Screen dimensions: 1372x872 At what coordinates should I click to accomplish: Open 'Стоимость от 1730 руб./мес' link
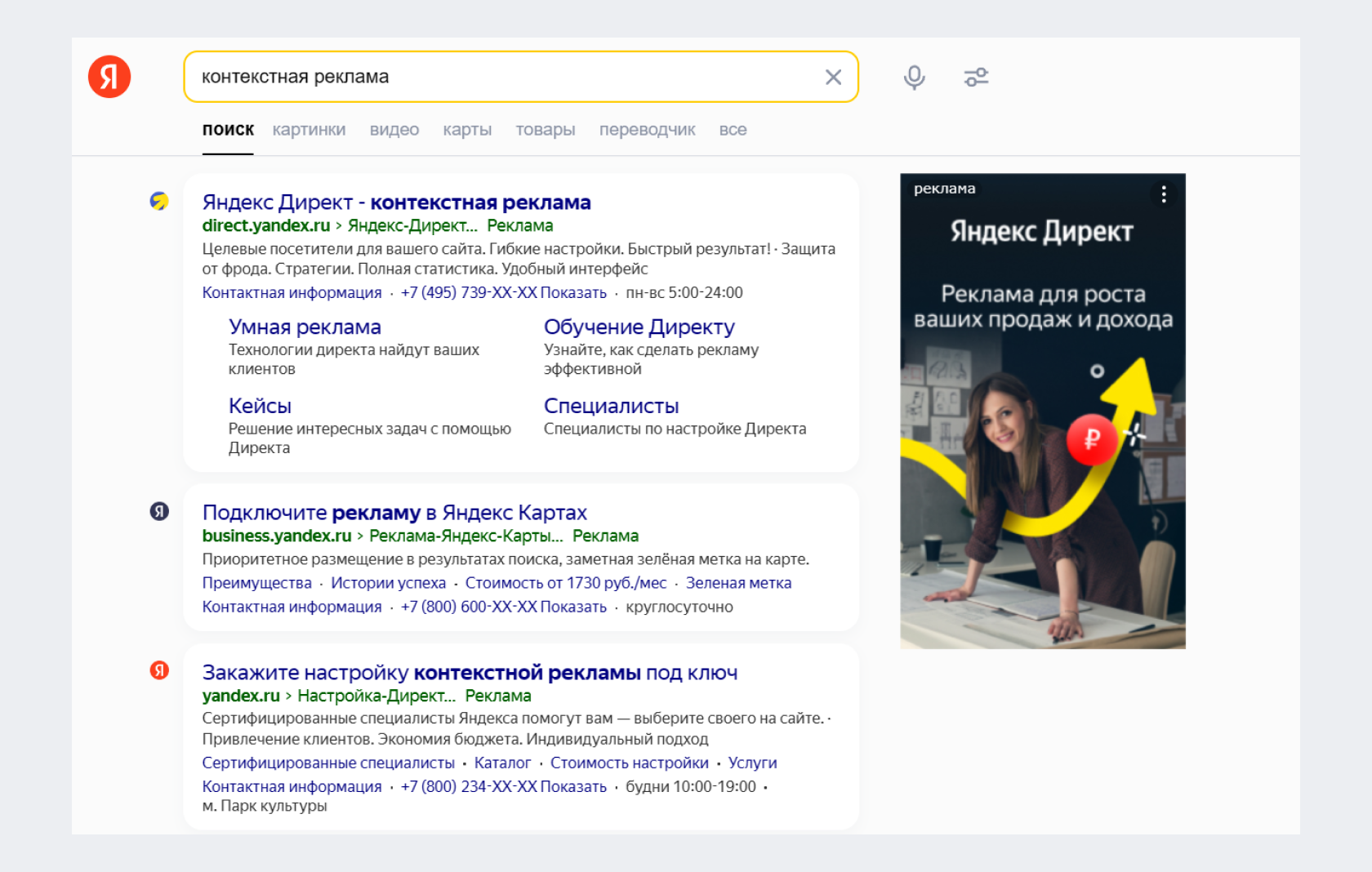pyautogui.click(x=566, y=583)
